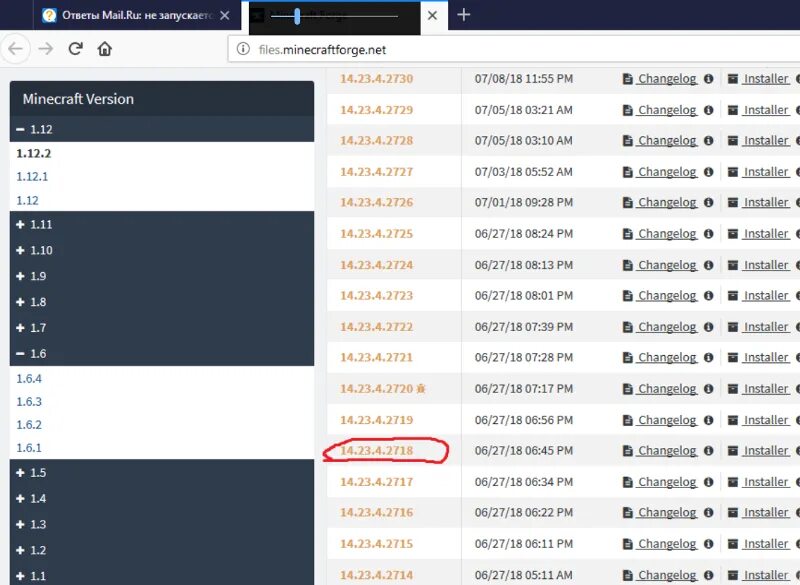800x585 pixels.
Task: Click version number 14.23.4.2727
Action: (377, 172)
